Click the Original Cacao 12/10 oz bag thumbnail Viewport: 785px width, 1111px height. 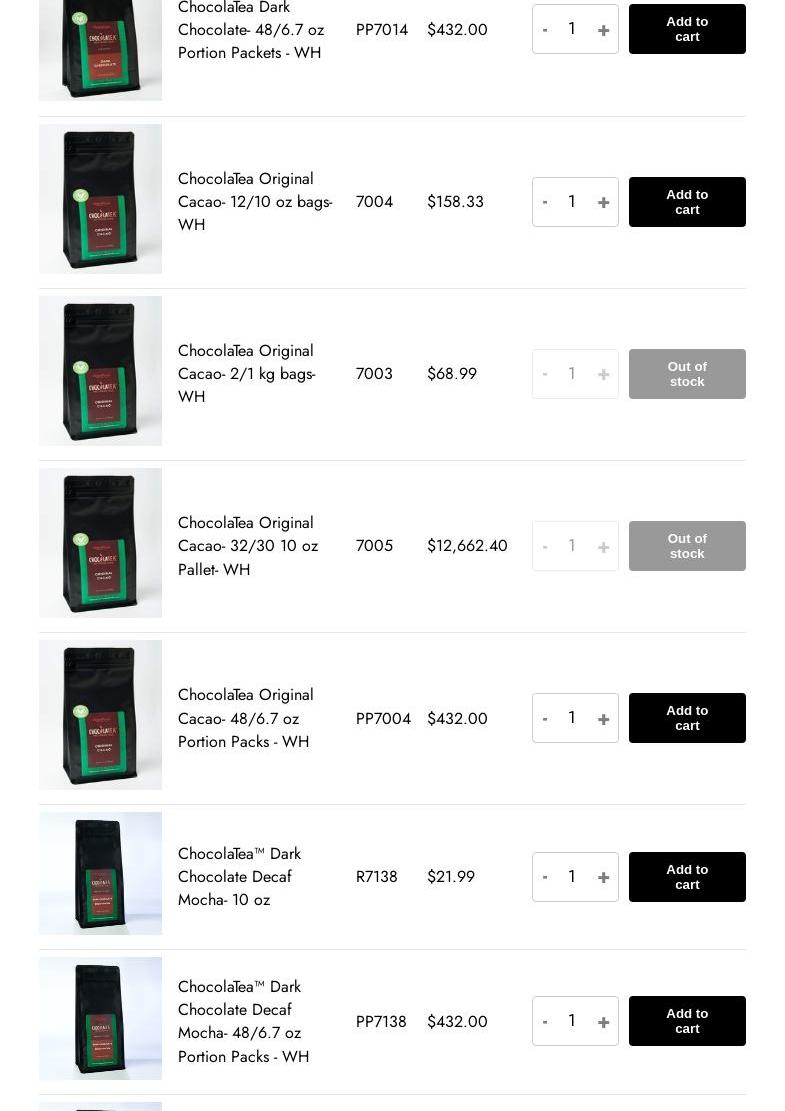point(100,199)
